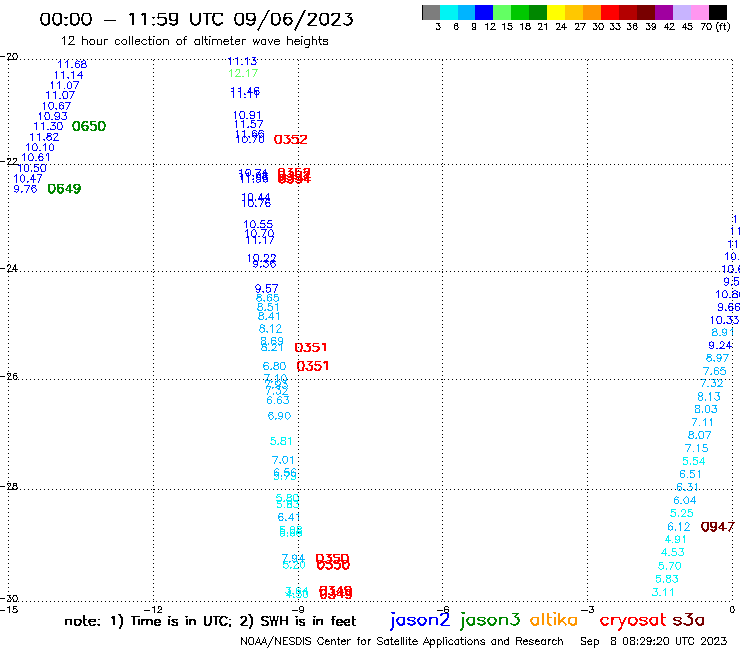Click the 9.57 wave height value

tap(267, 288)
